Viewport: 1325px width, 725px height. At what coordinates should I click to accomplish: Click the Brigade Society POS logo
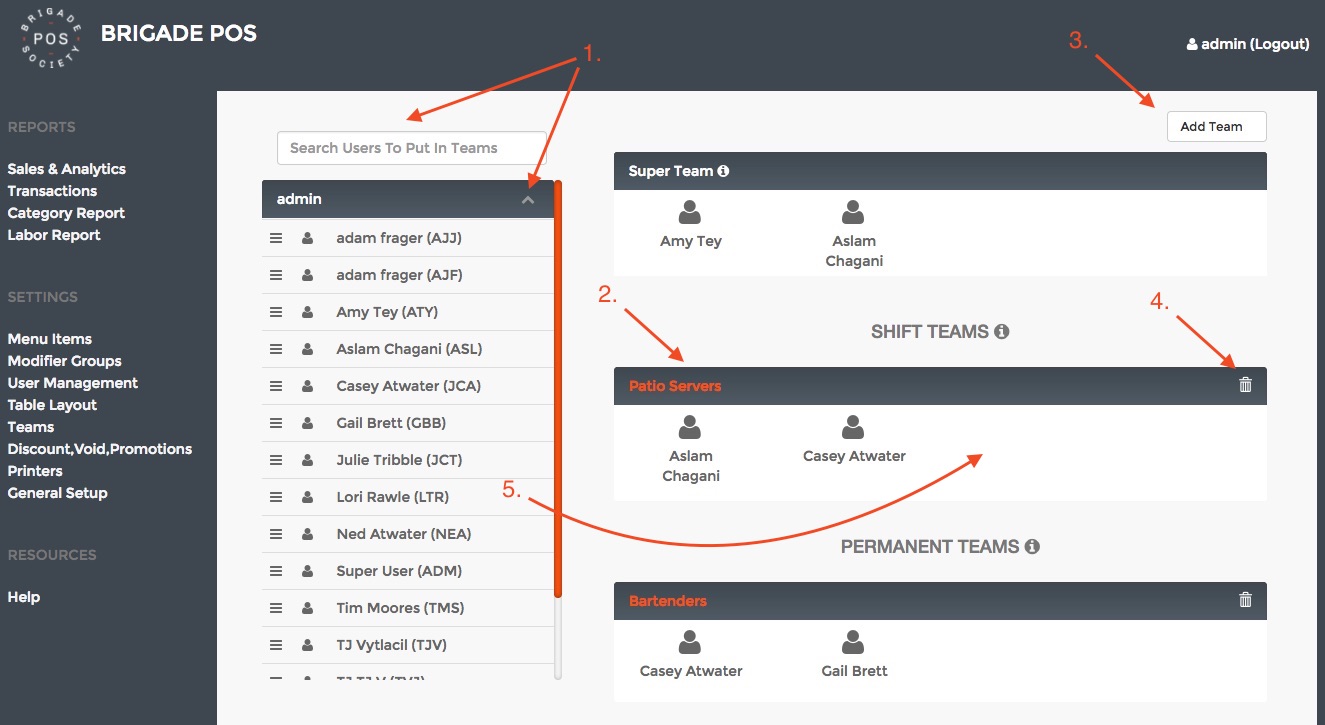pyautogui.click(x=51, y=39)
